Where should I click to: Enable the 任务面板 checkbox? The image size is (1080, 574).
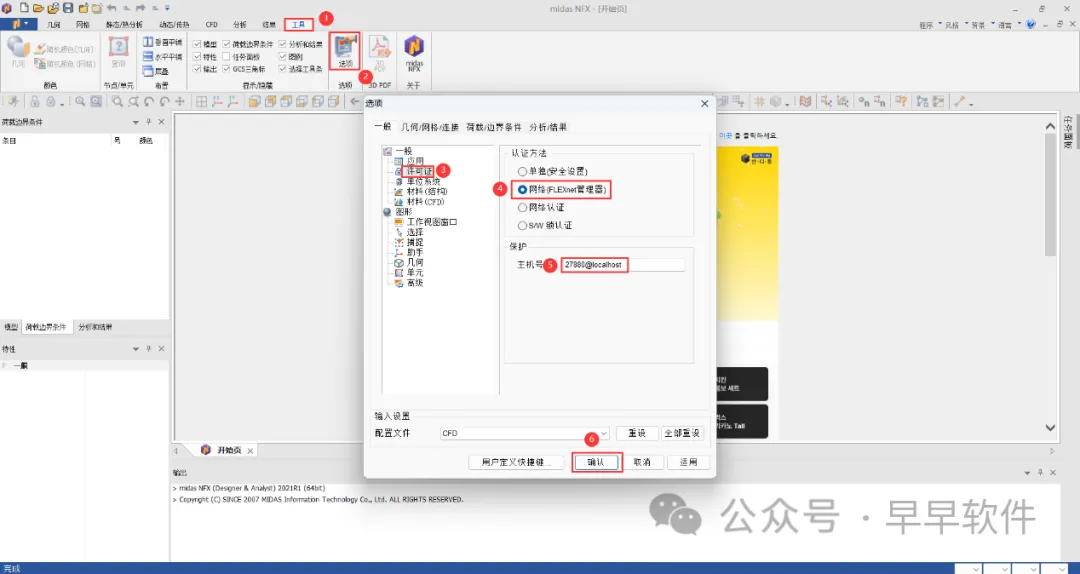click(x=226, y=57)
